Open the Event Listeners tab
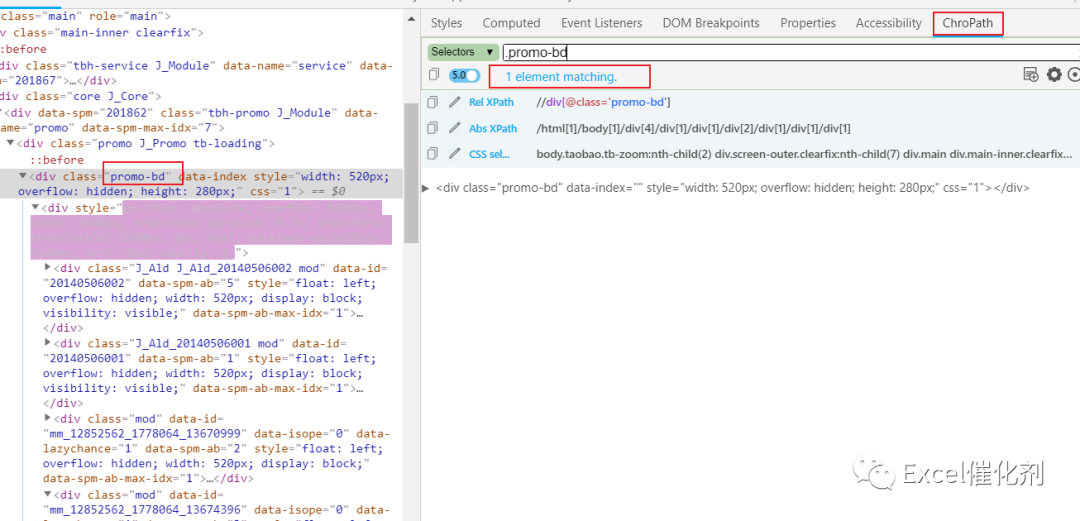The width and height of the screenshot is (1080, 521). click(601, 23)
